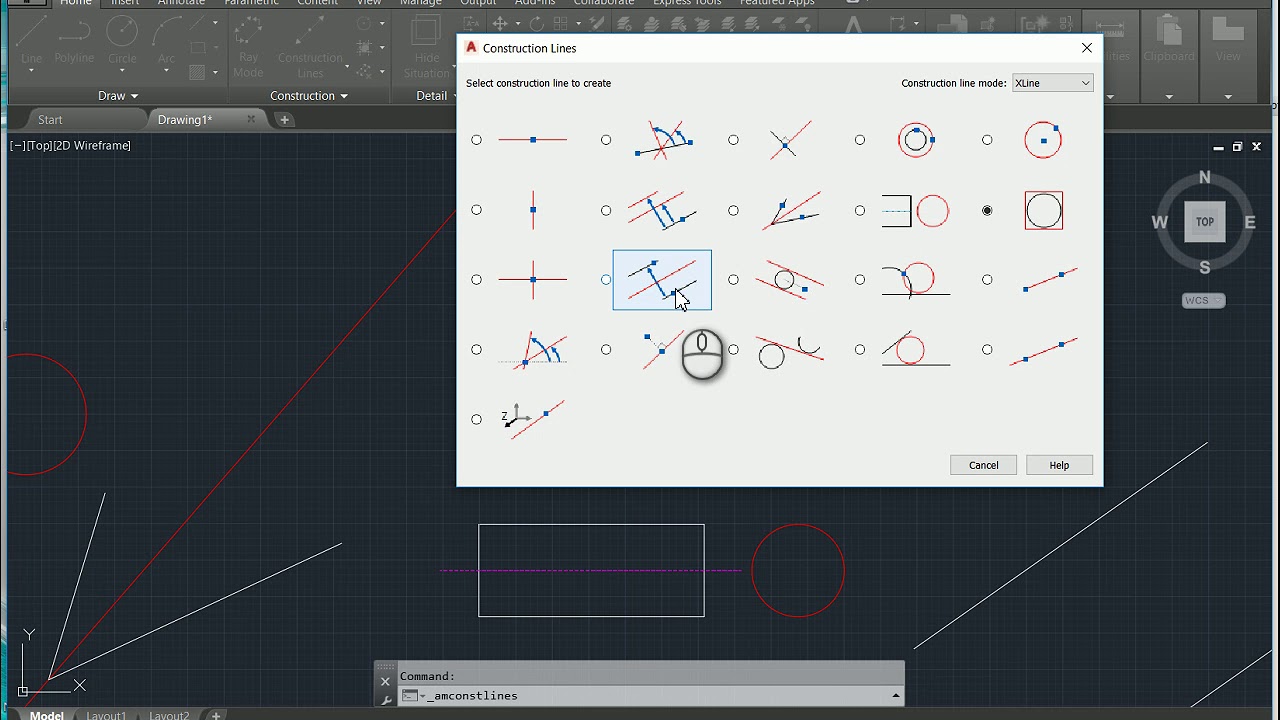The image size is (1280, 720).
Task: Open the Parametric ribbon tab
Action: pyautogui.click(x=252, y=3)
